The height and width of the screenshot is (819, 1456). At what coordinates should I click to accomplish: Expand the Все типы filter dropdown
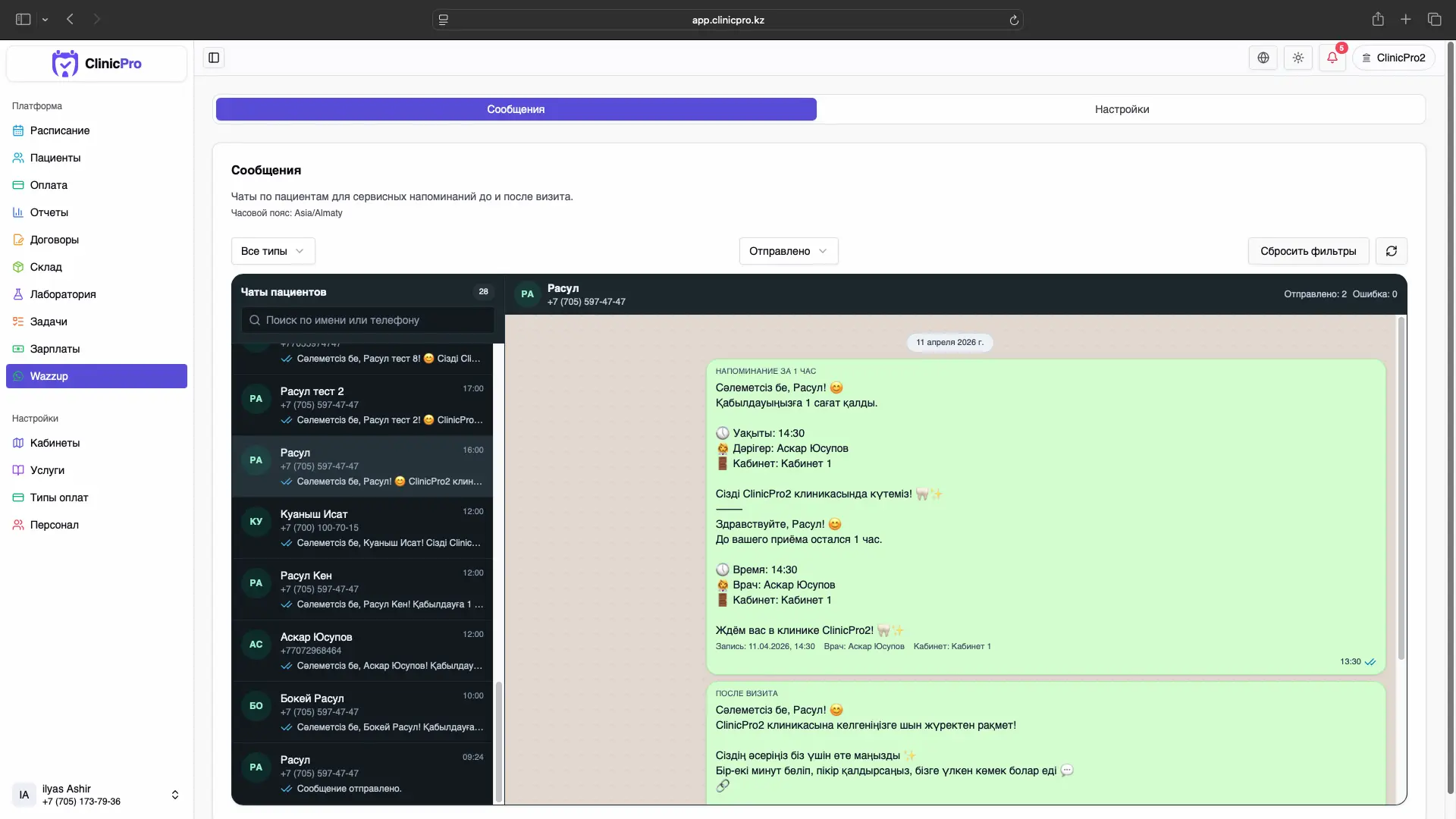(x=273, y=251)
